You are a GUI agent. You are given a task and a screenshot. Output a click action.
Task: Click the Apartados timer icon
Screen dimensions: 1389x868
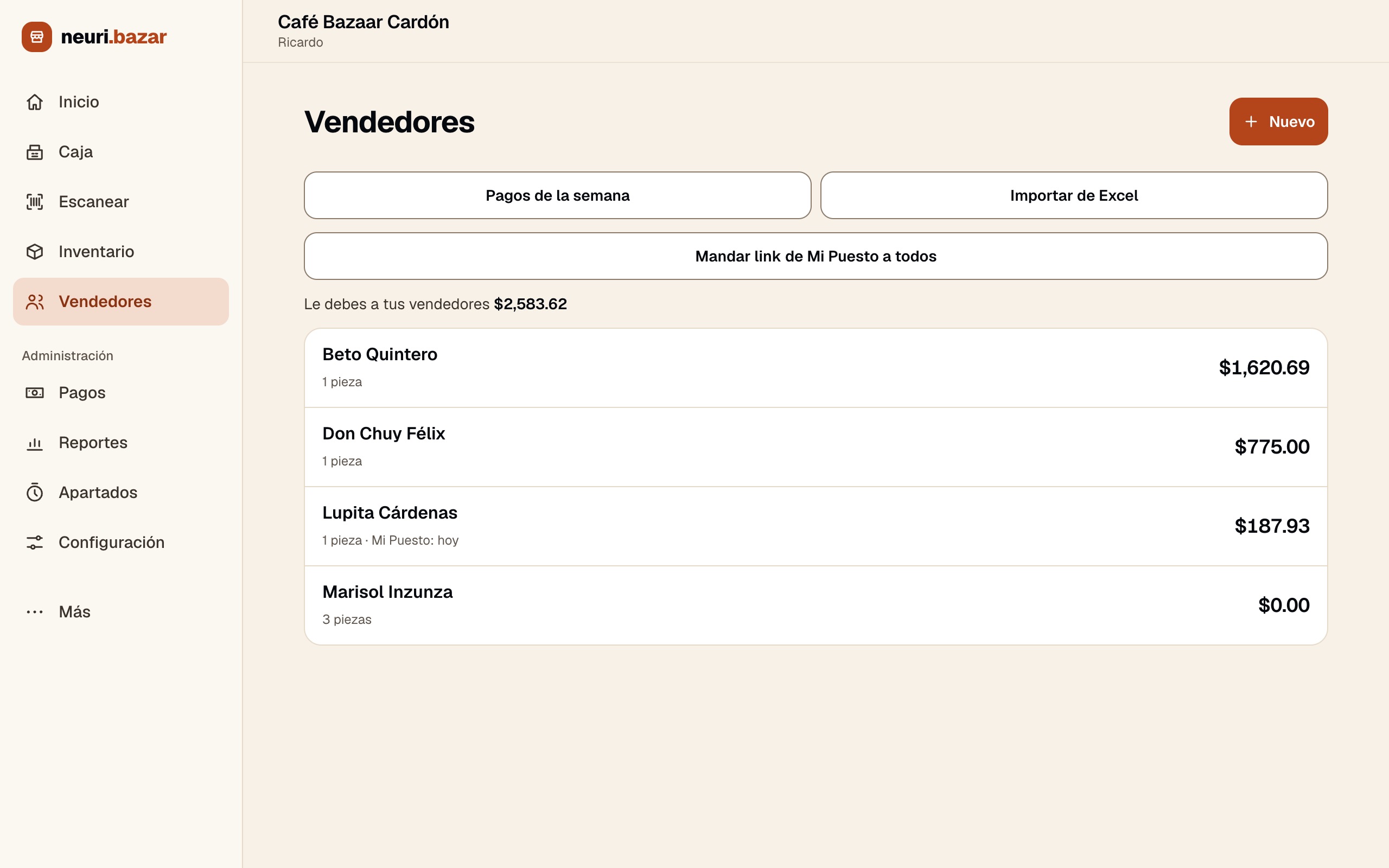34,493
